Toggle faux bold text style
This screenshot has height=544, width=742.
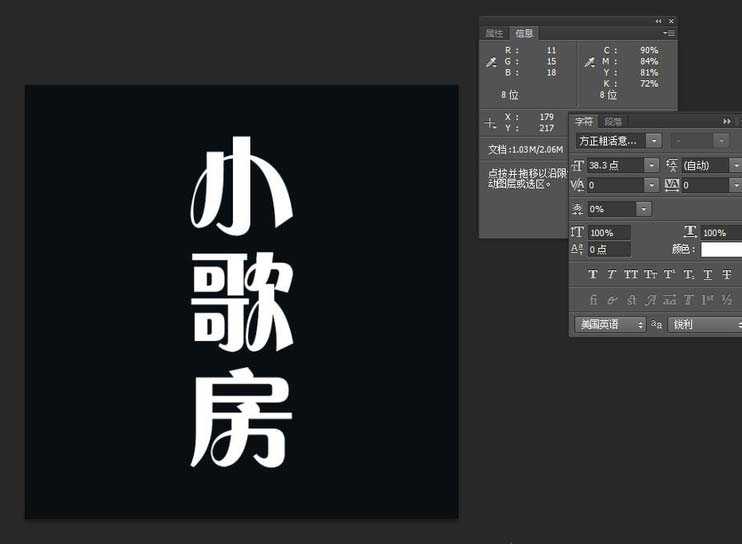pyautogui.click(x=592, y=275)
